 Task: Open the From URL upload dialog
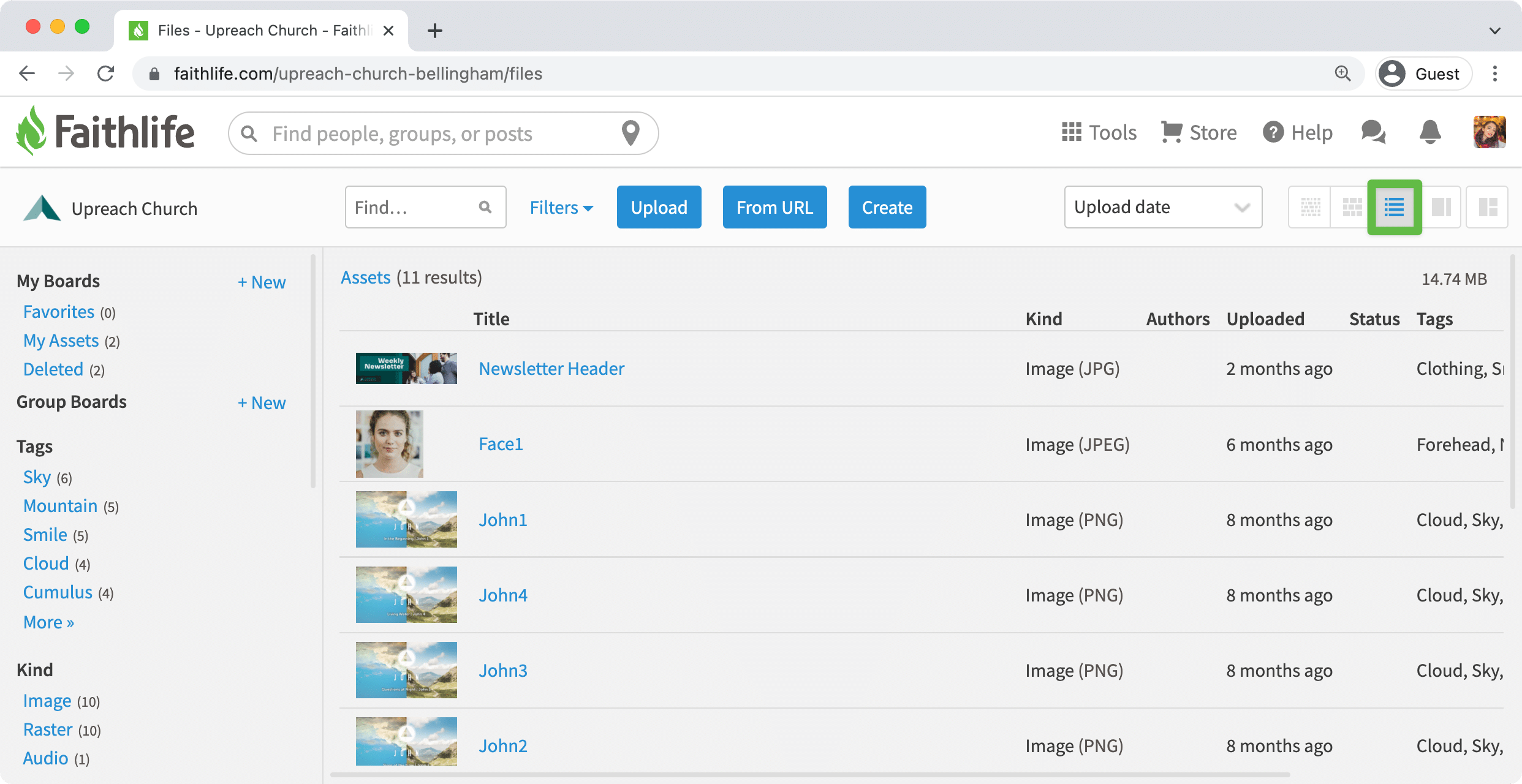pos(774,207)
